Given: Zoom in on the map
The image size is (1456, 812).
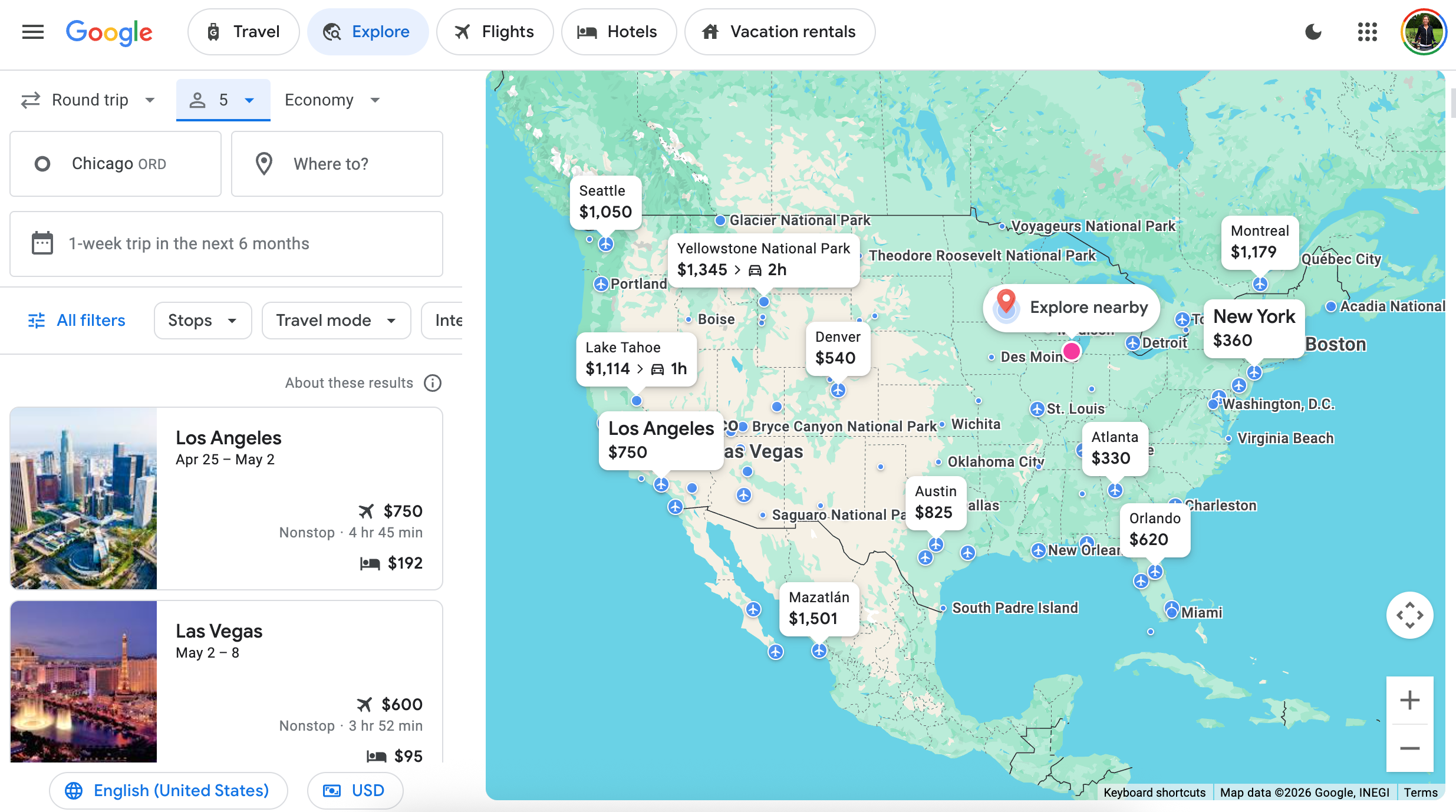Looking at the screenshot, I should [1409, 700].
